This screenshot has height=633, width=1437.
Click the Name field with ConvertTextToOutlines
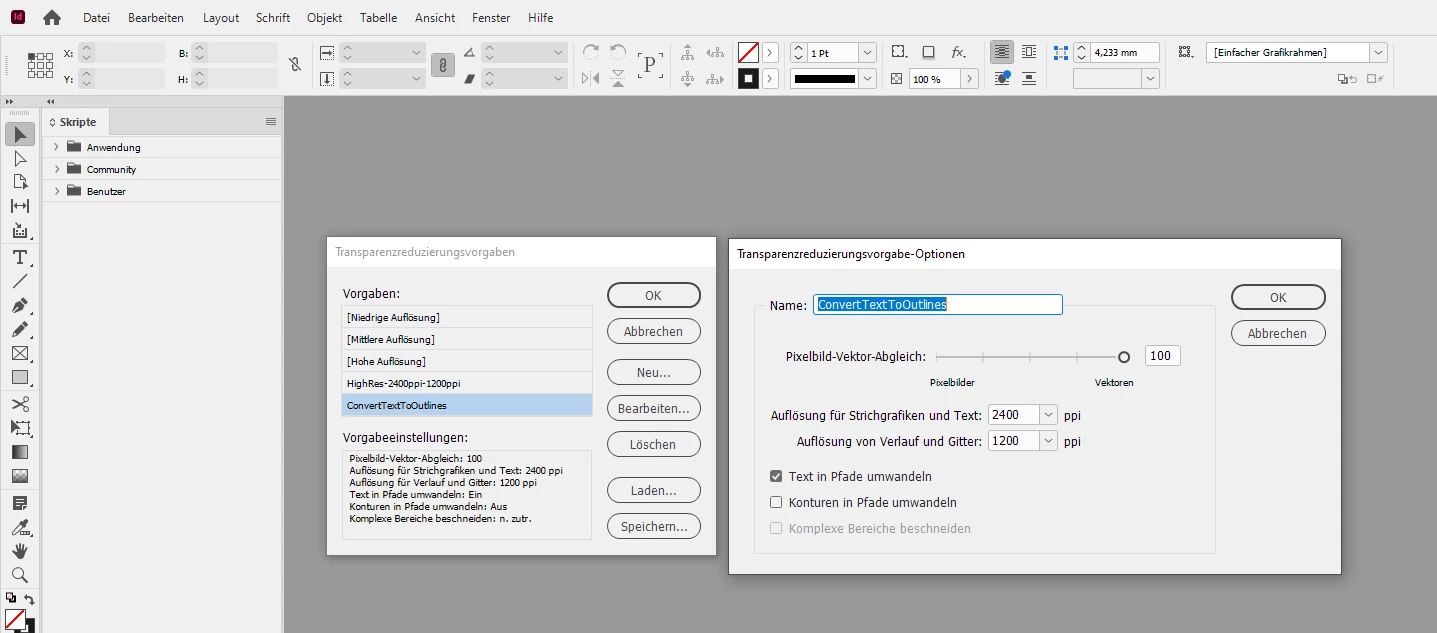938,305
